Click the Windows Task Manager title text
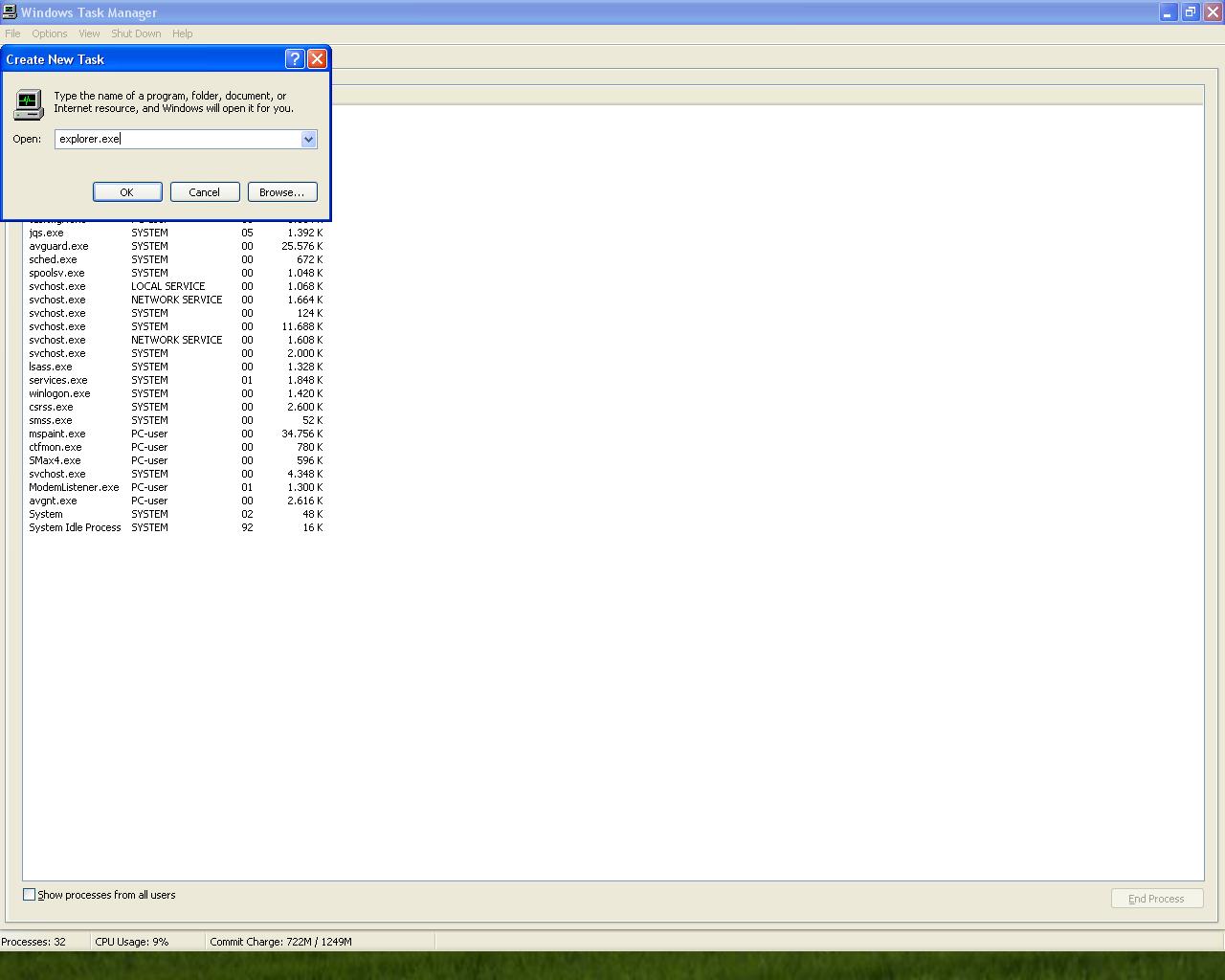The height and width of the screenshot is (980, 1225). click(x=88, y=12)
